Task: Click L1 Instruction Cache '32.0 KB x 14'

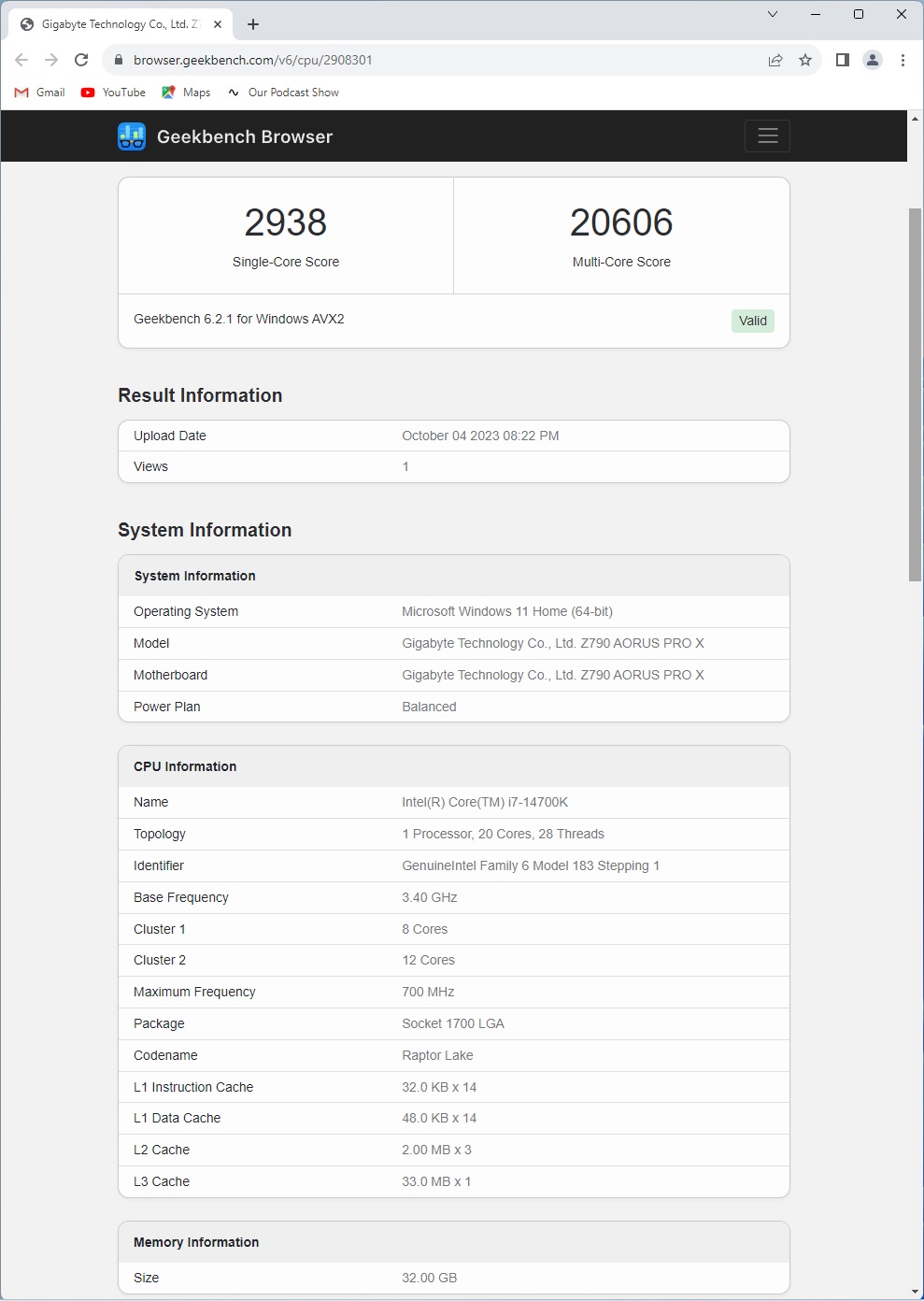Action: pos(439,1087)
